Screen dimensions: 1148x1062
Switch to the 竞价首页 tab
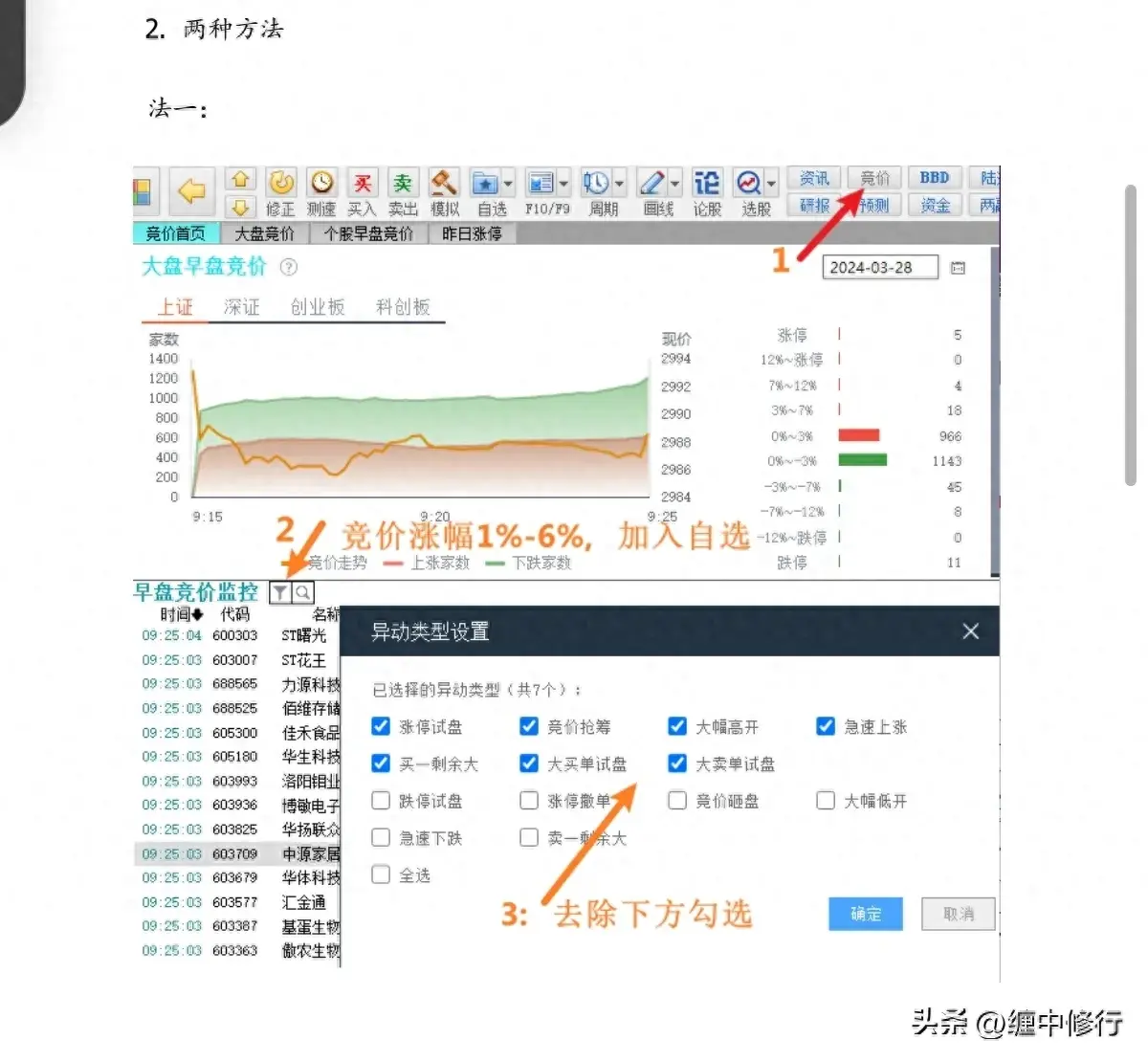click(x=176, y=233)
